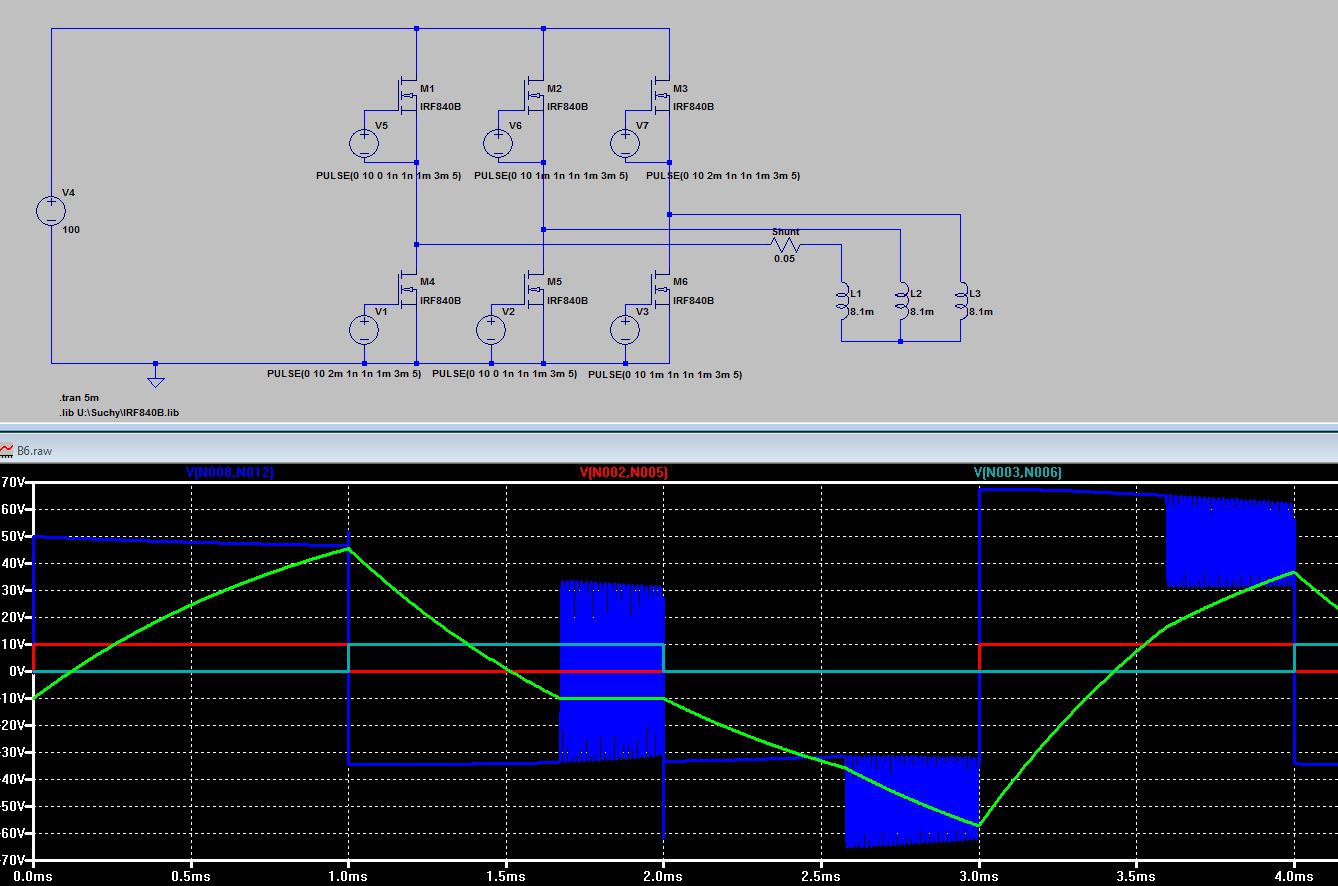The image size is (1338, 886).
Task: Select the M4 MOSFET symbol
Action: click(x=407, y=290)
